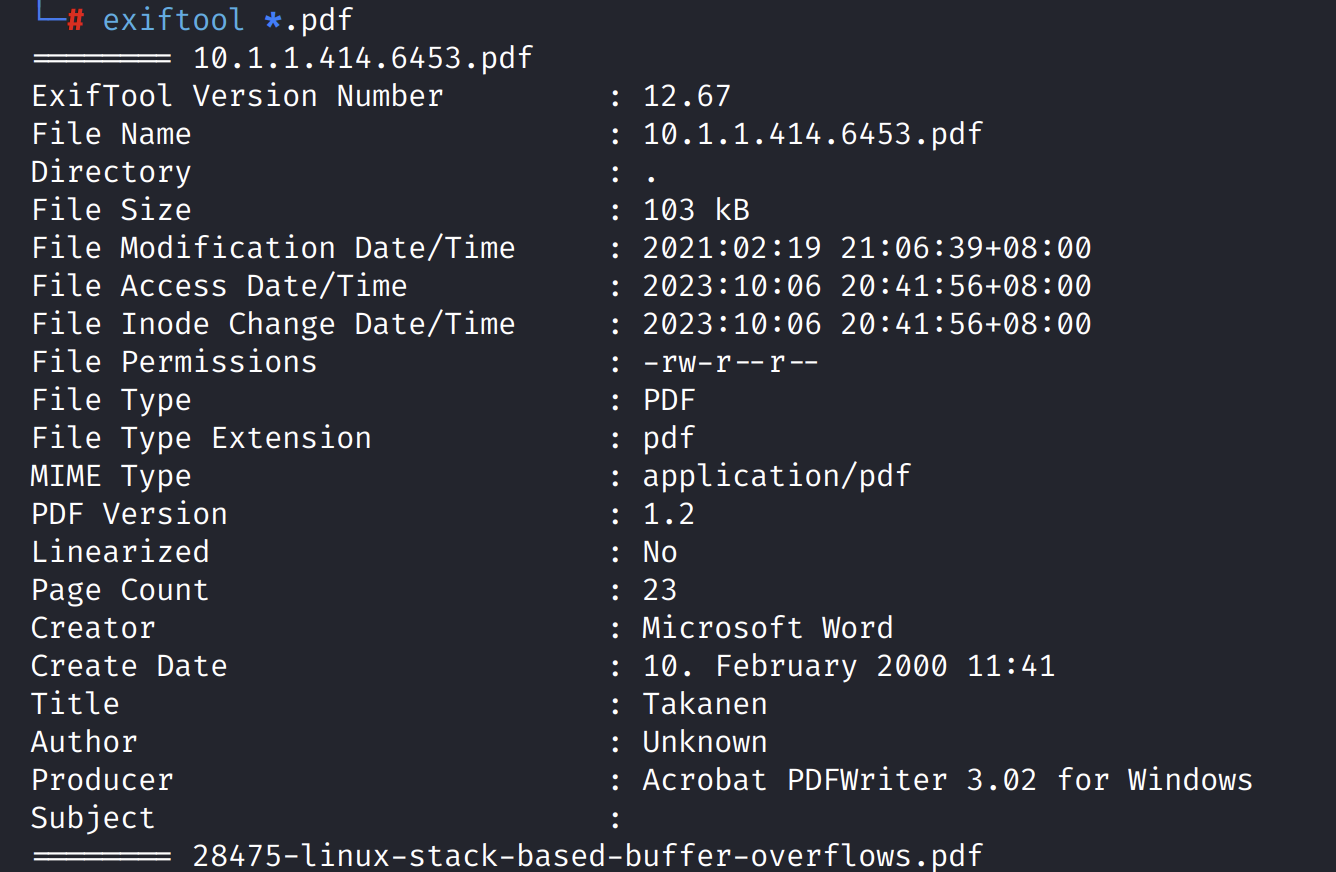Click the Title value Takanen

coord(705,704)
